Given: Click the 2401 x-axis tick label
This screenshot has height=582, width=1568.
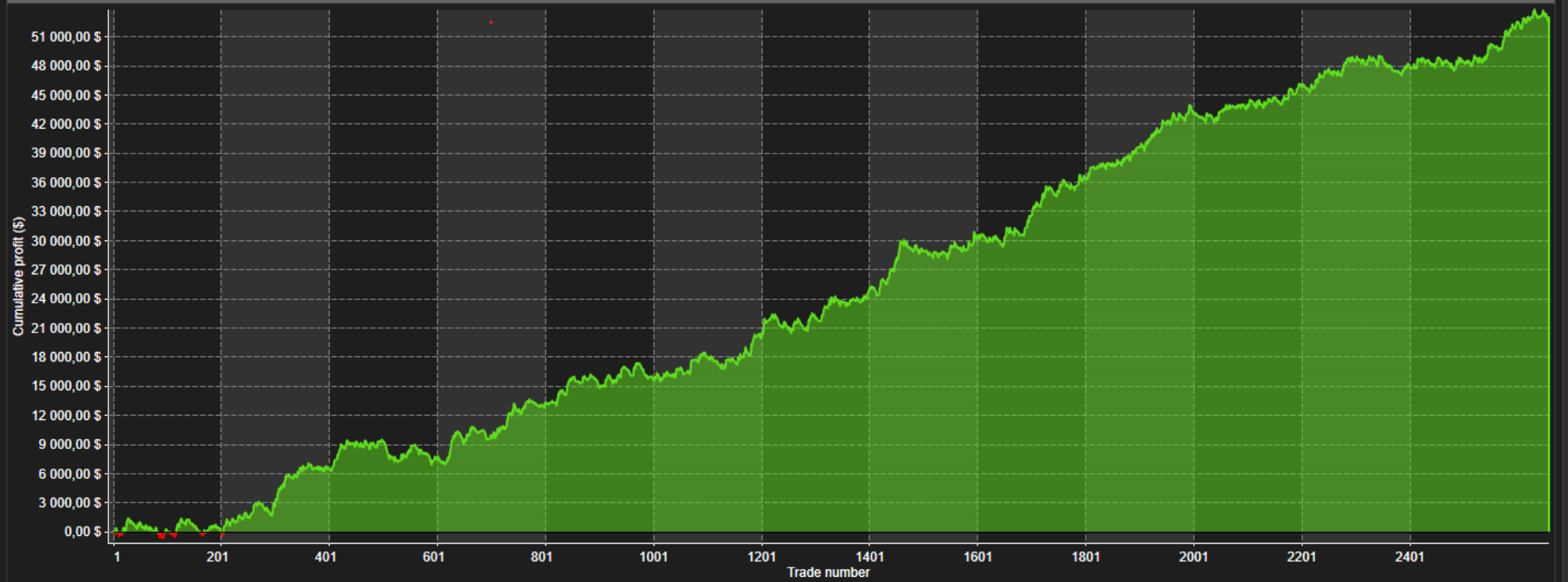Looking at the screenshot, I should [x=1409, y=557].
